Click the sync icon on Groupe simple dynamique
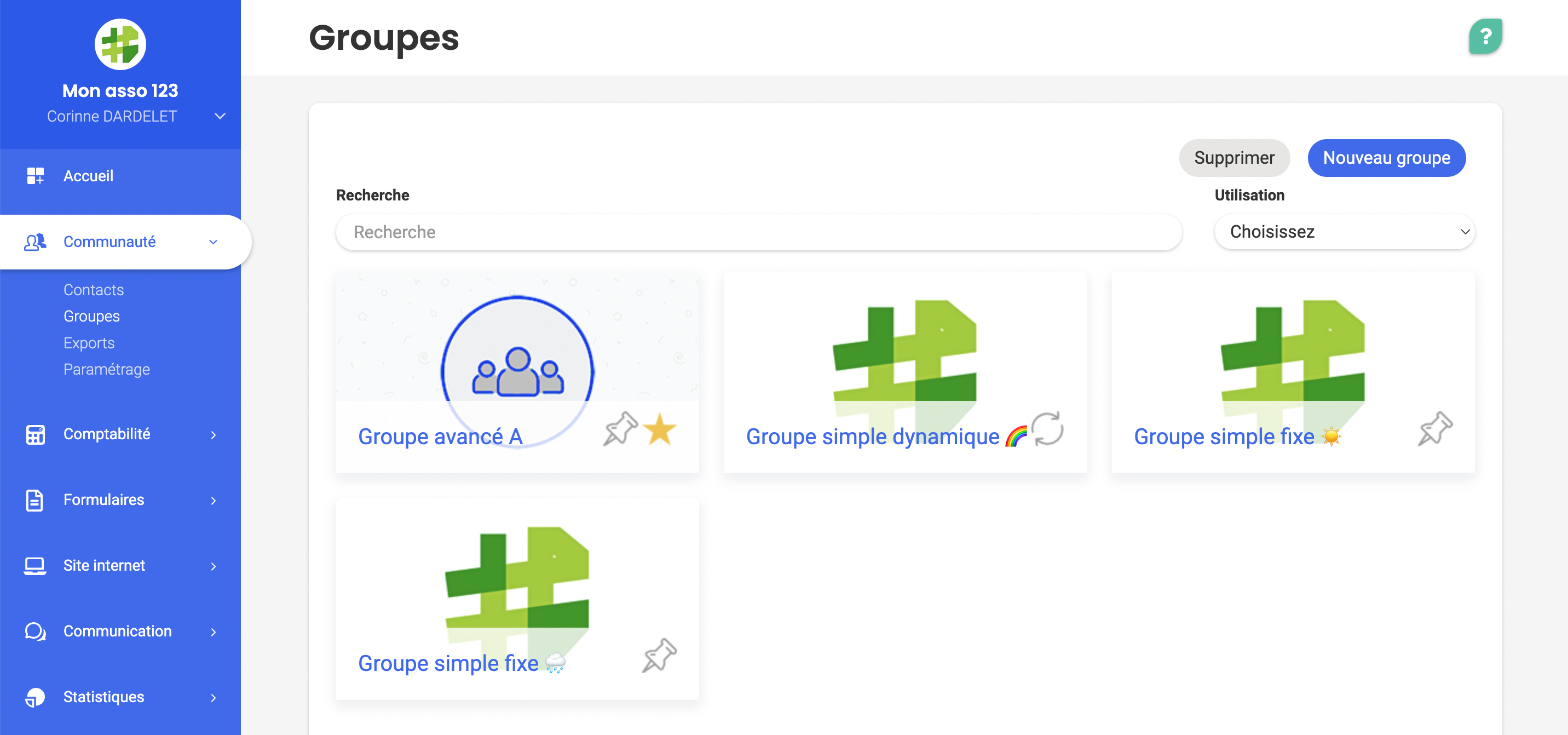This screenshot has width=1568, height=735. (x=1047, y=428)
